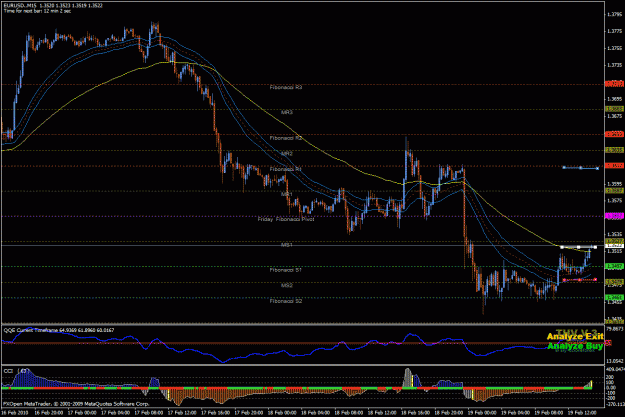Click the FXOpen MetaTrader copyright text
The height and width of the screenshot is (417, 625).
pyautogui.click(x=76, y=403)
